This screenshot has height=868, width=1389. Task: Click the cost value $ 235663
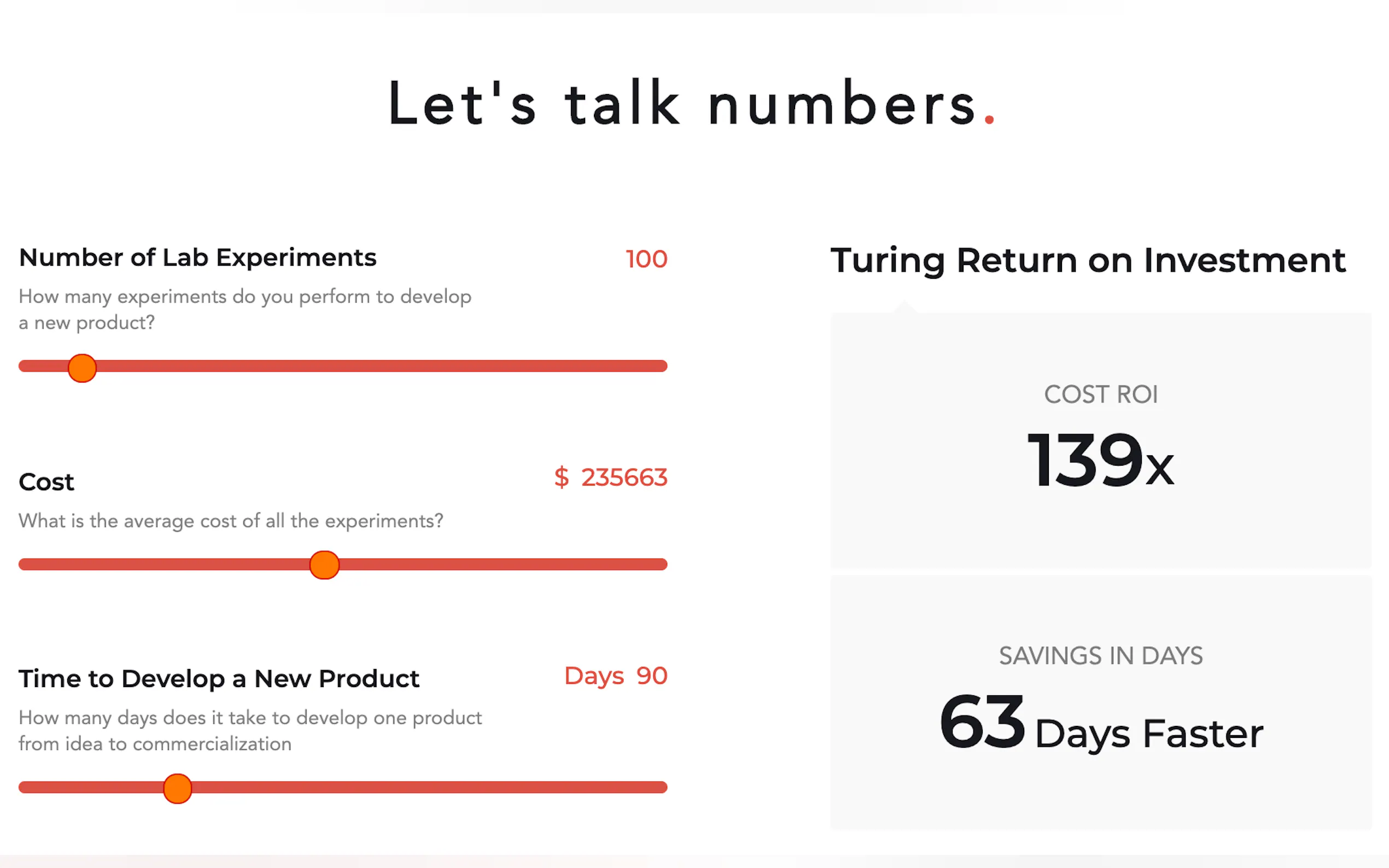(611, 478)
